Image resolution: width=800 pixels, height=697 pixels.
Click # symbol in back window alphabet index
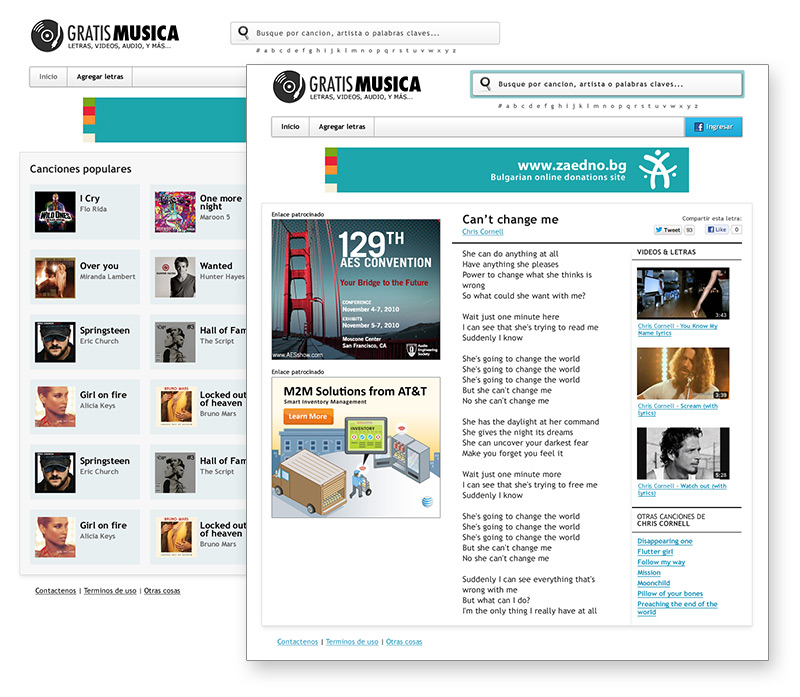[x=258, y=51]
